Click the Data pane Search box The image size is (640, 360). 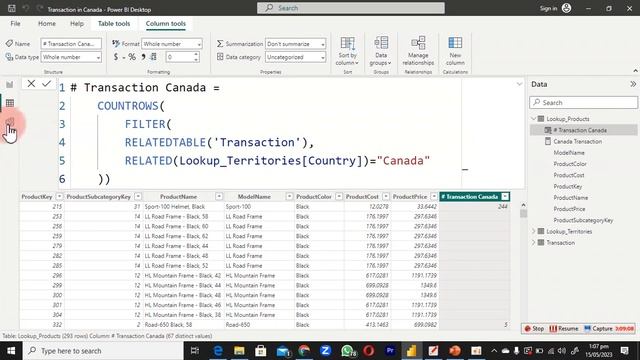pos(584,102)
